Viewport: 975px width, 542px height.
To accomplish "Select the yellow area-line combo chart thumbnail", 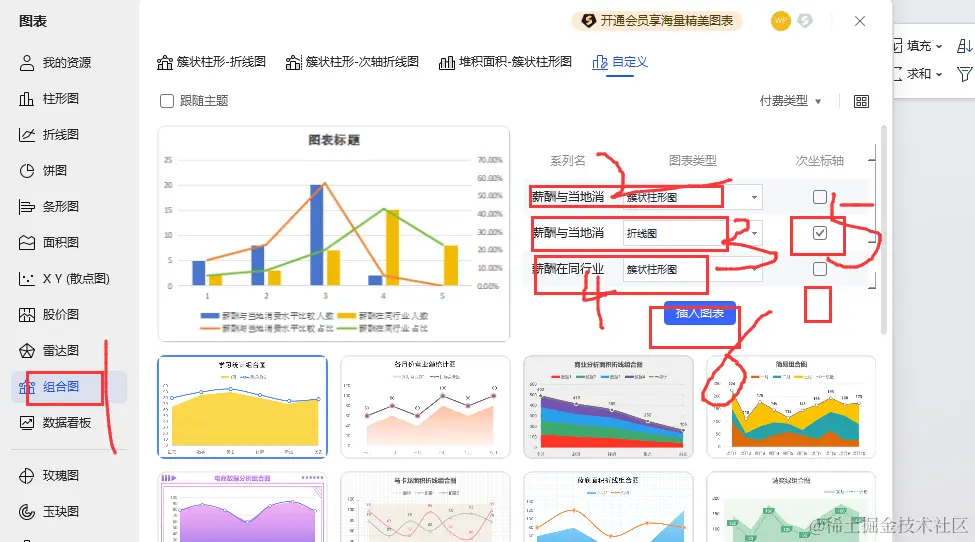I will [x=243, y=406].
